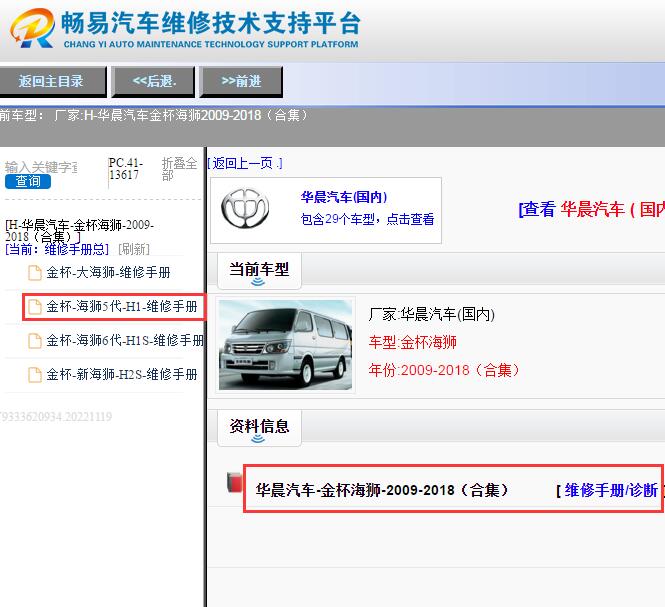The height and width of the screenshot is (607, 665).
Task: Click the Brilliance Auto brand emblem
Action: click(x=245, y=208)
